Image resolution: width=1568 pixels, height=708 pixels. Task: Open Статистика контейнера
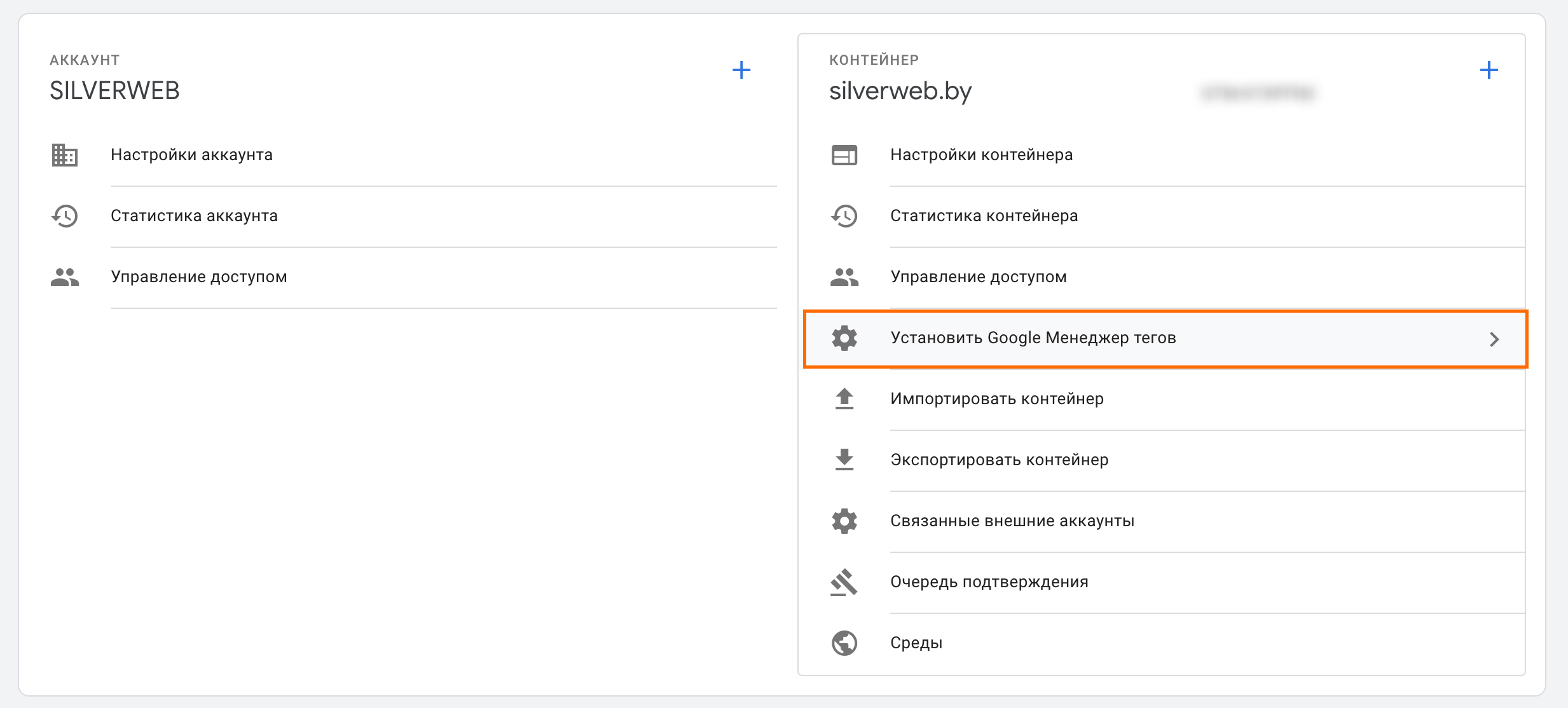point(984,216)
